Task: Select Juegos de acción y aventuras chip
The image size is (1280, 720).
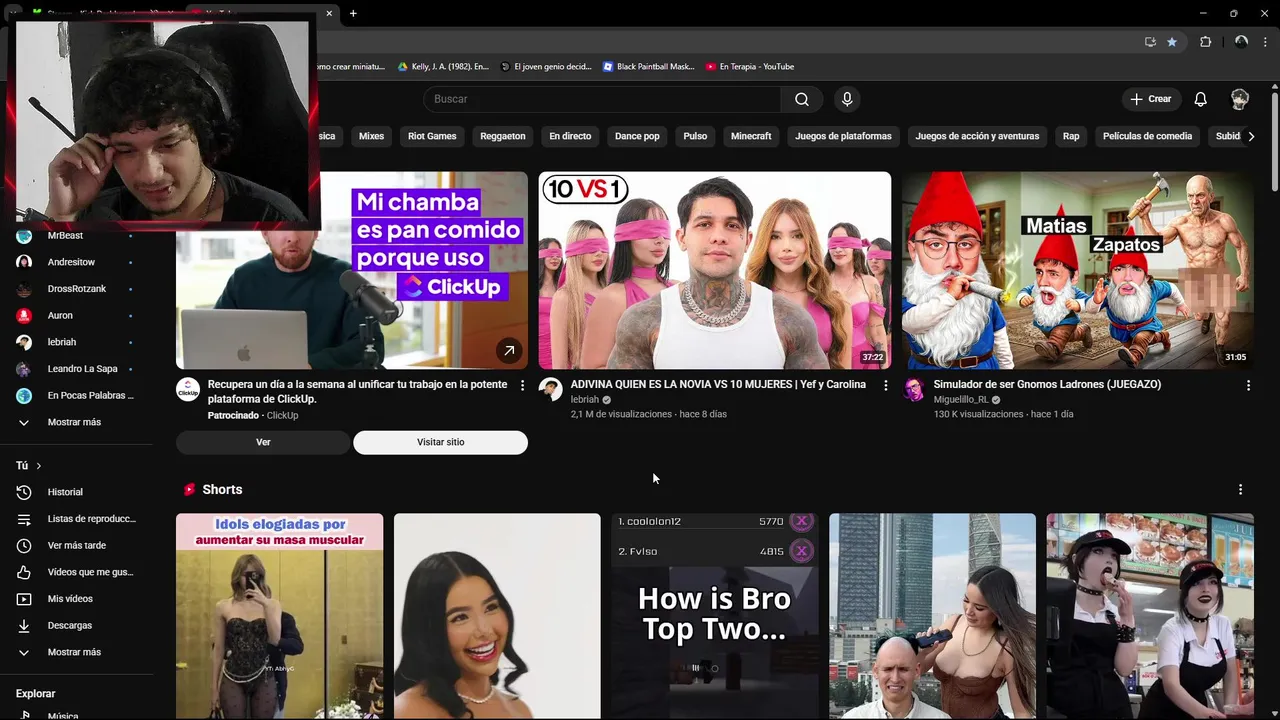Action: pos(977,136)
